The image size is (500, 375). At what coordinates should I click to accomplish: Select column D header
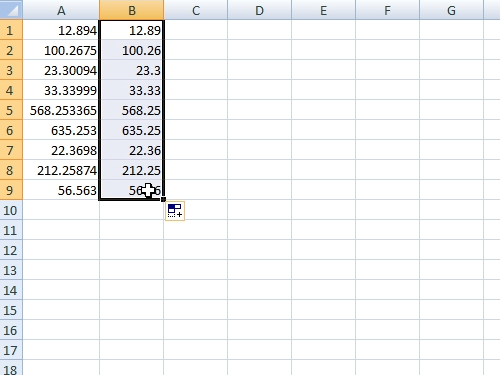click(x=259, y=10)
